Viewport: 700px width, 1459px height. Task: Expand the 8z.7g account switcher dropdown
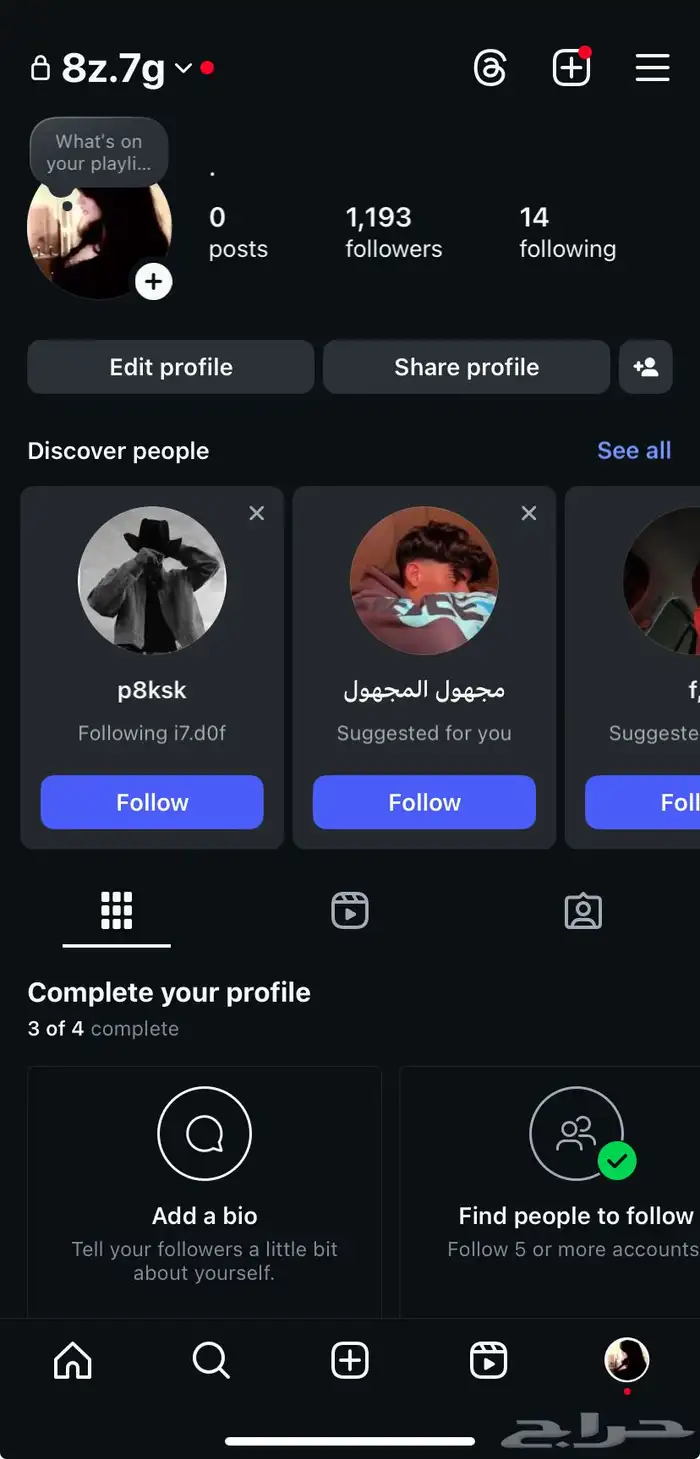coord(182,68)
